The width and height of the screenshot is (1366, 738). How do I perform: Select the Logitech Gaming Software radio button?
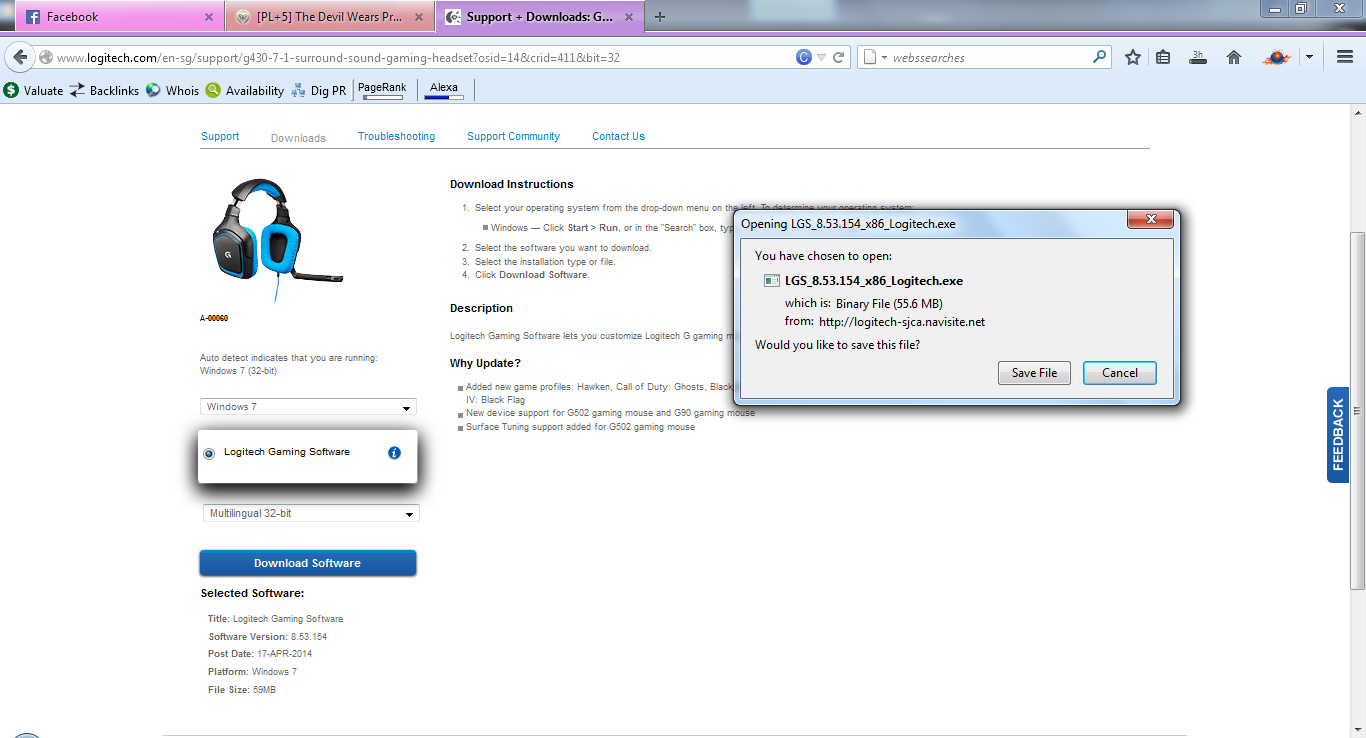tap(209, 453)
